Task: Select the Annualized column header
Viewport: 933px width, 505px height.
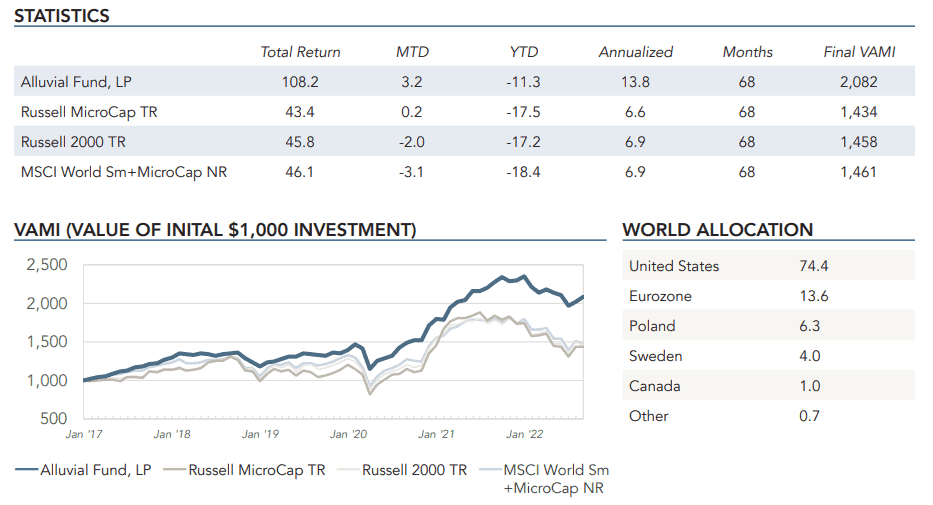Action: click(x=635, y=52)
